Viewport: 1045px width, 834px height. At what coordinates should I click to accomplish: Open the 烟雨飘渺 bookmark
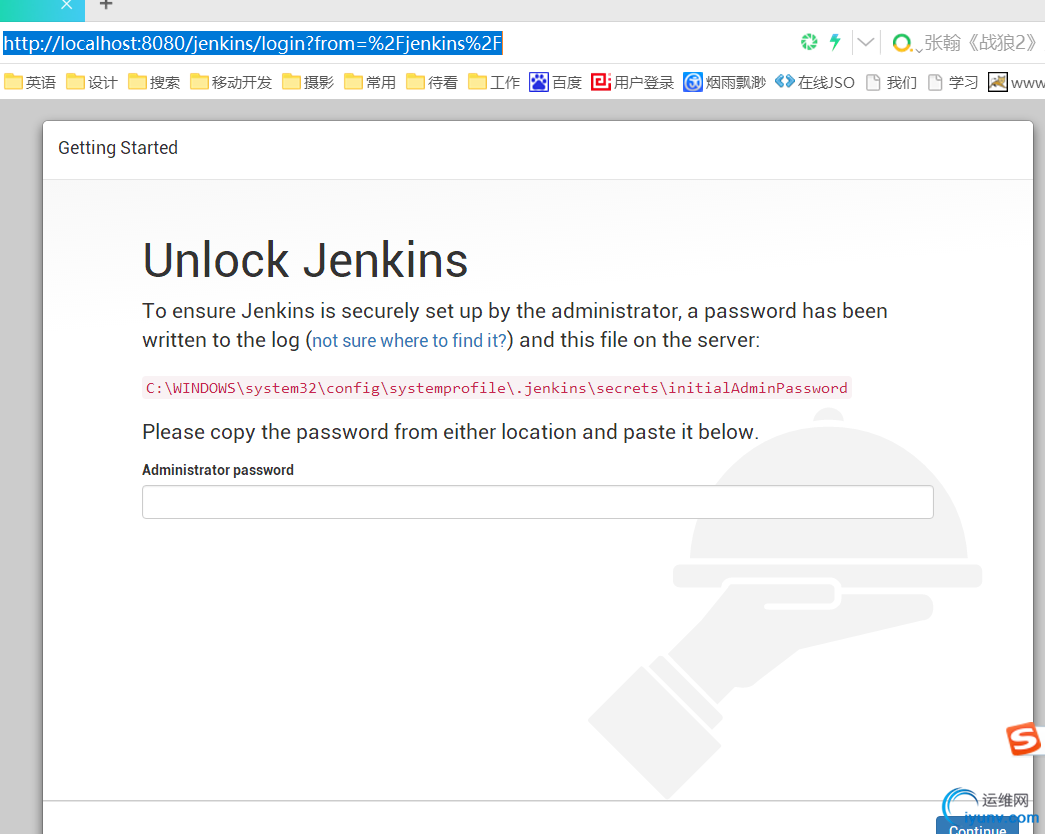pyautogui.click(x=724, y=82)
